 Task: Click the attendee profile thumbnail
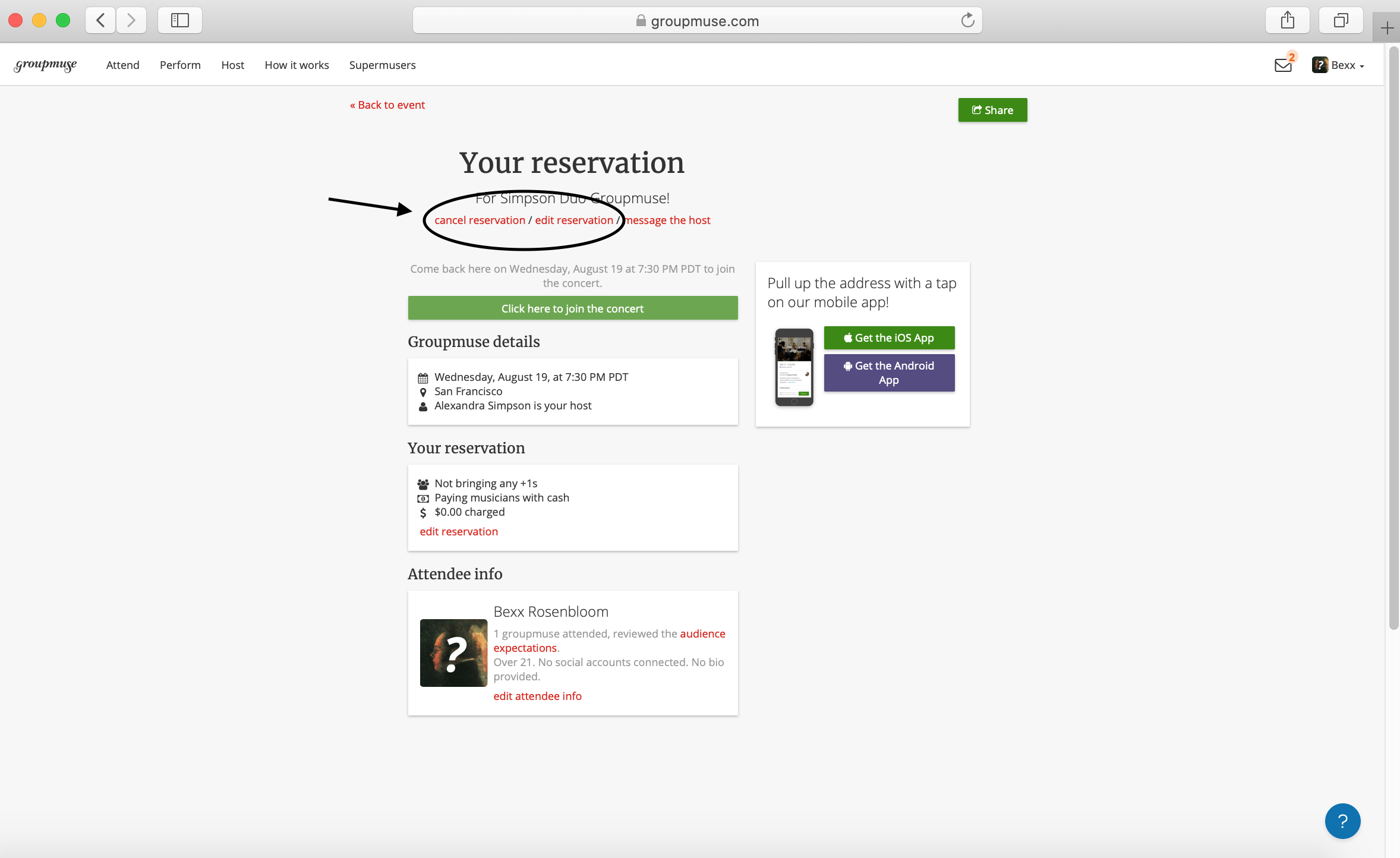click(x=453, y=652)
